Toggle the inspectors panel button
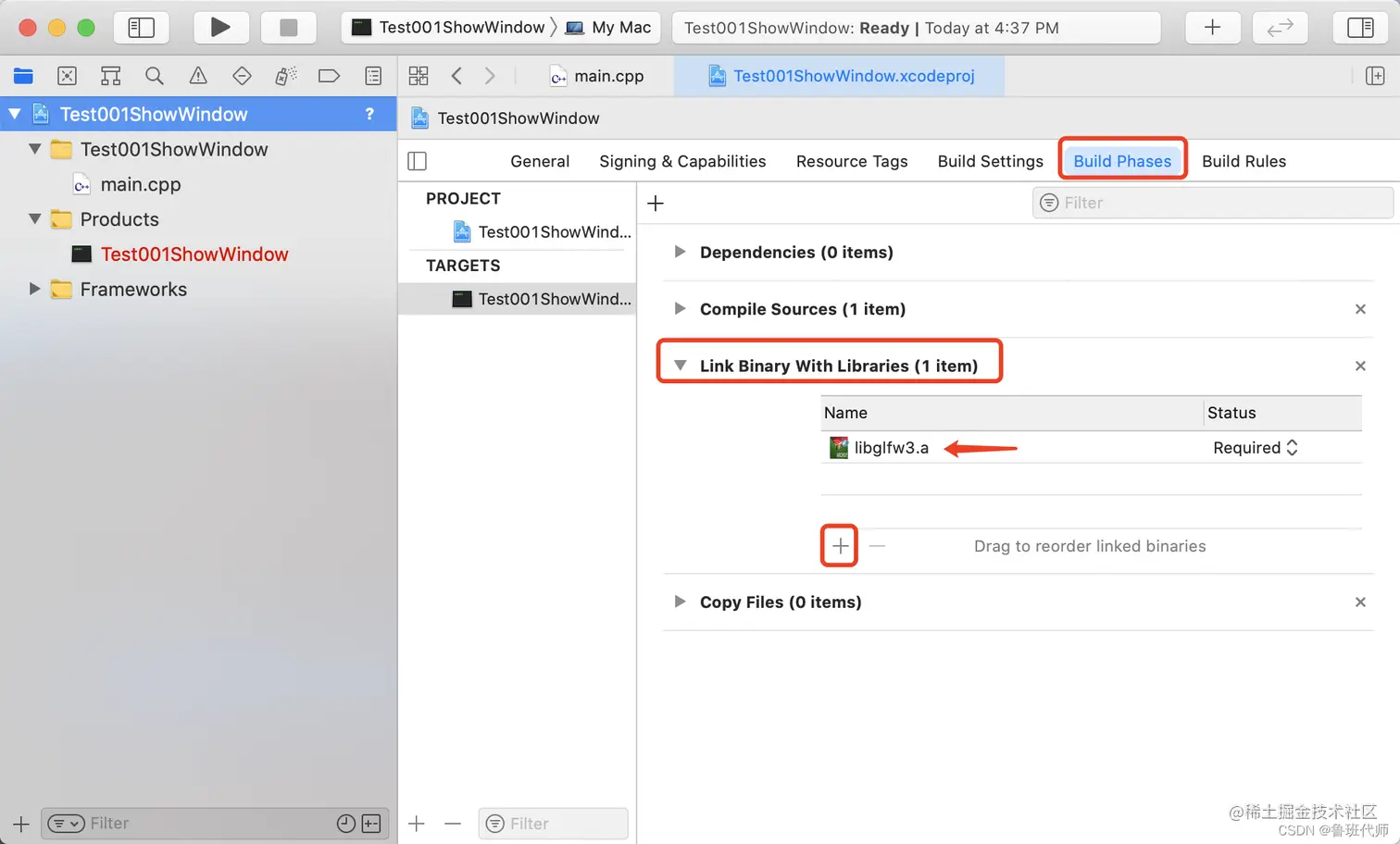The width and height of the screenshot is (1400, 844). [1360, 28]
